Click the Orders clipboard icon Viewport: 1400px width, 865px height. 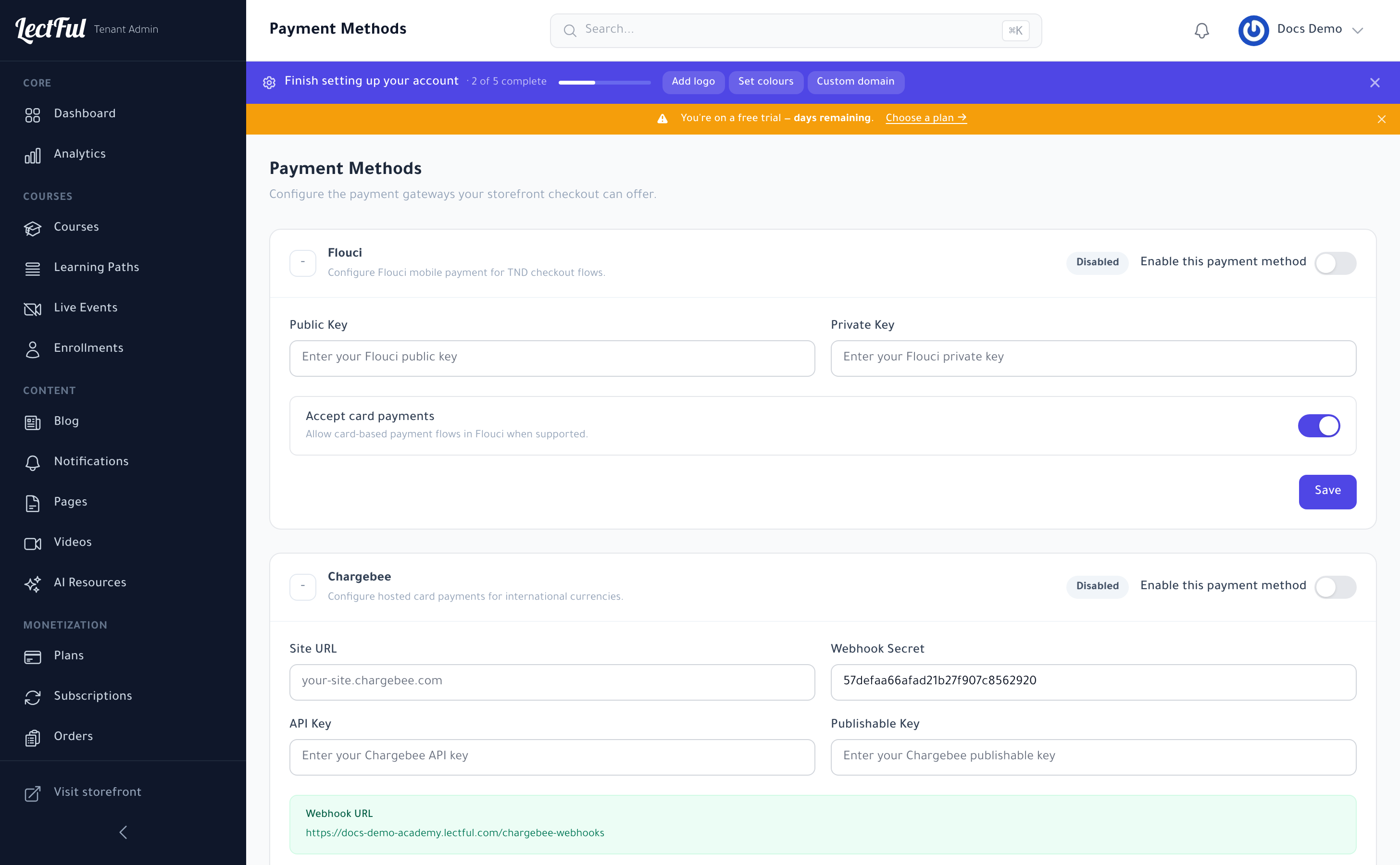(33, 738)
